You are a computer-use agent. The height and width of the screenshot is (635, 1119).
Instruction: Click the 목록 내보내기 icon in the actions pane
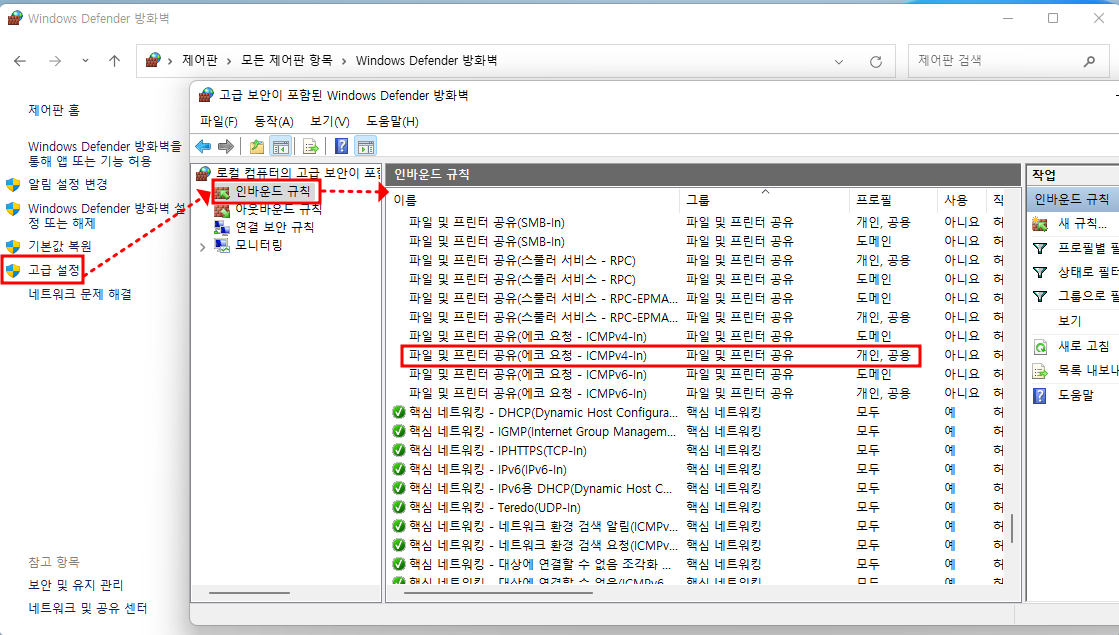click(x=1040, y=371)
